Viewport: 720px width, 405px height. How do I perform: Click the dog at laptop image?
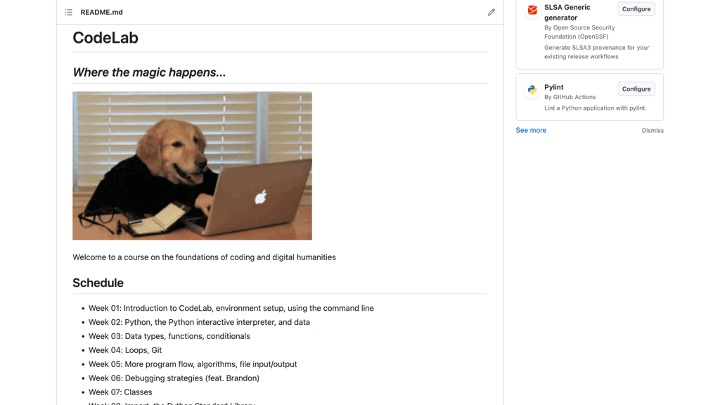coord(192,166)
